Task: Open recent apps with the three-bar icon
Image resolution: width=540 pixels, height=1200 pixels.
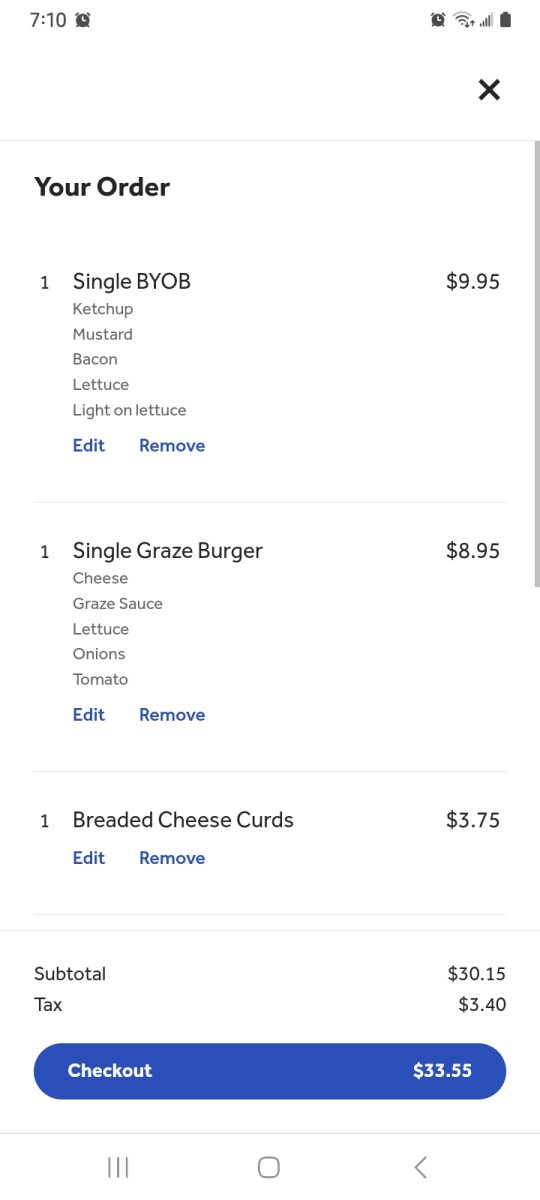Action: click(x=118, y=1167)
